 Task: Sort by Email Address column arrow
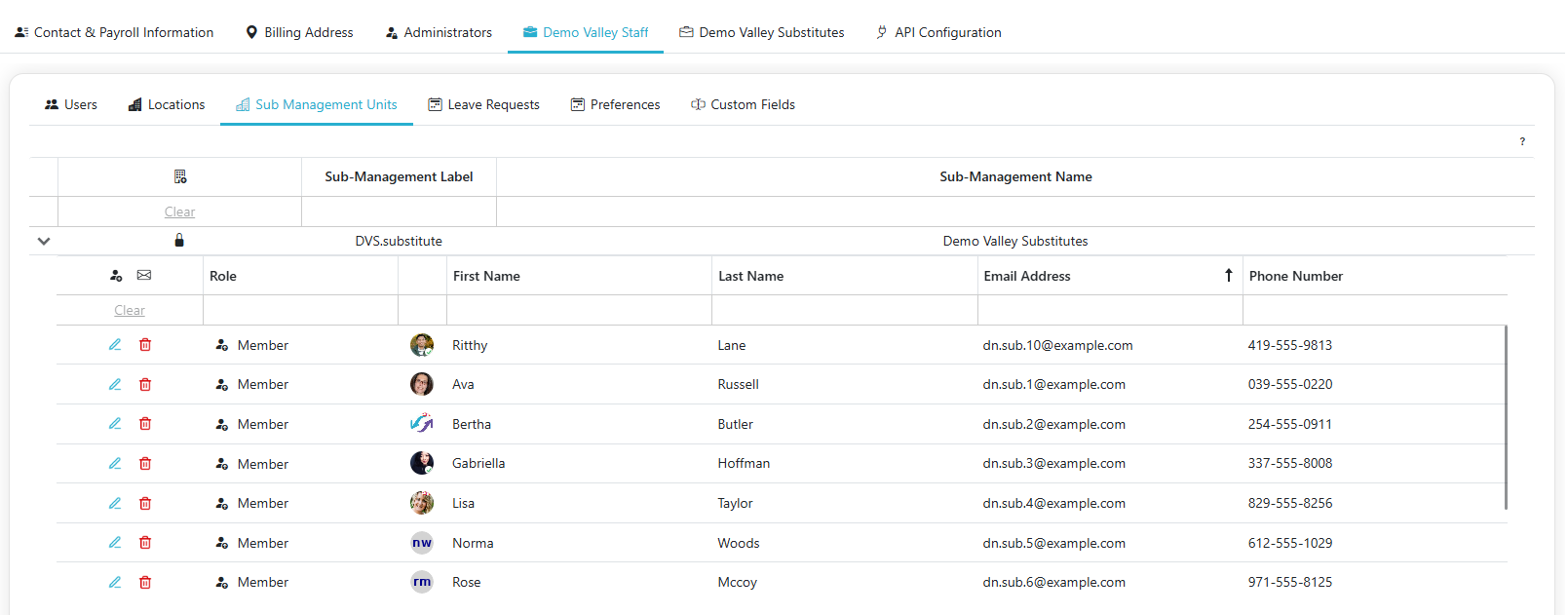click(1228, 276)
